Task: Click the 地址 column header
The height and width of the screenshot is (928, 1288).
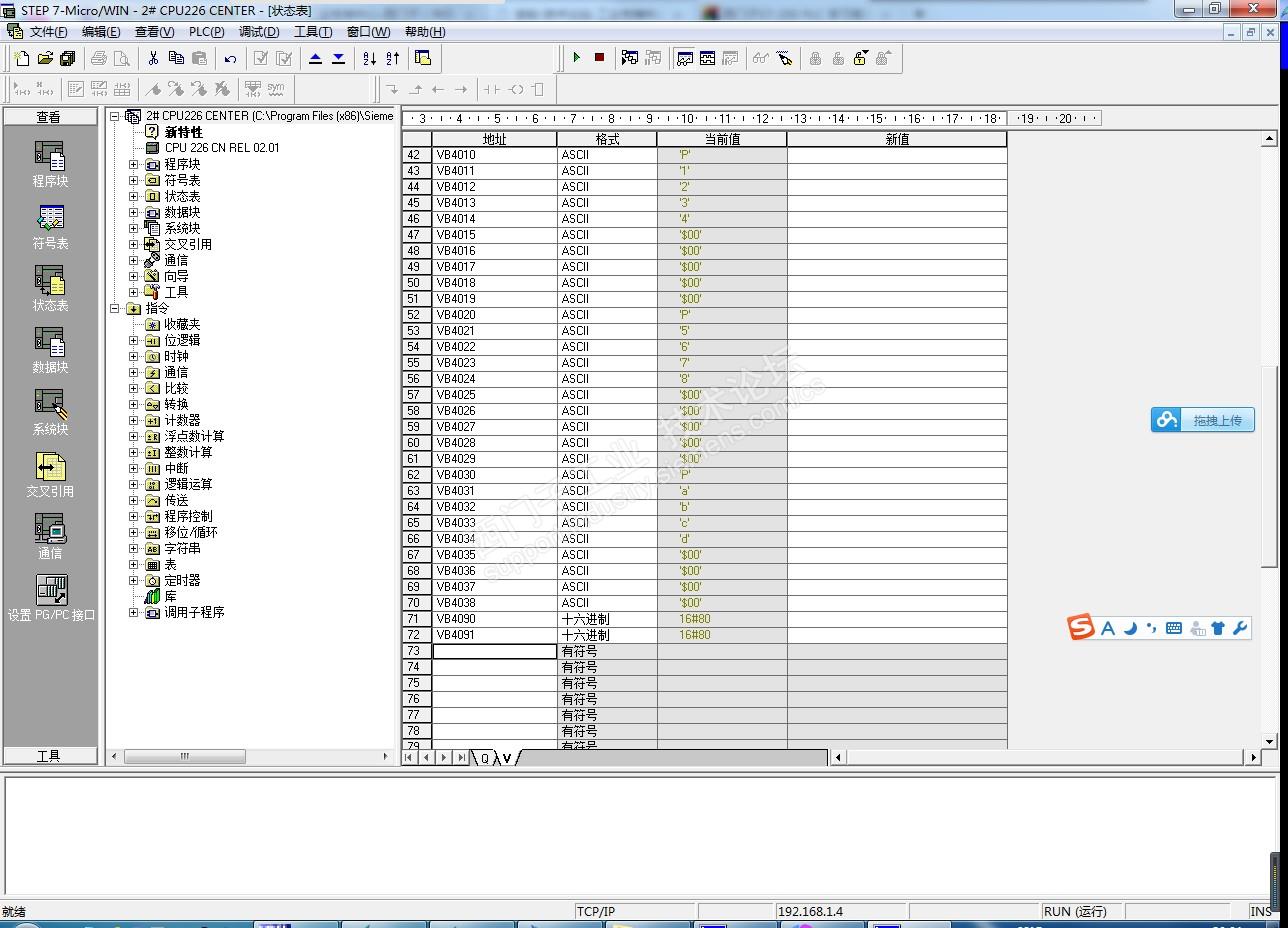Action: [494, 139]
